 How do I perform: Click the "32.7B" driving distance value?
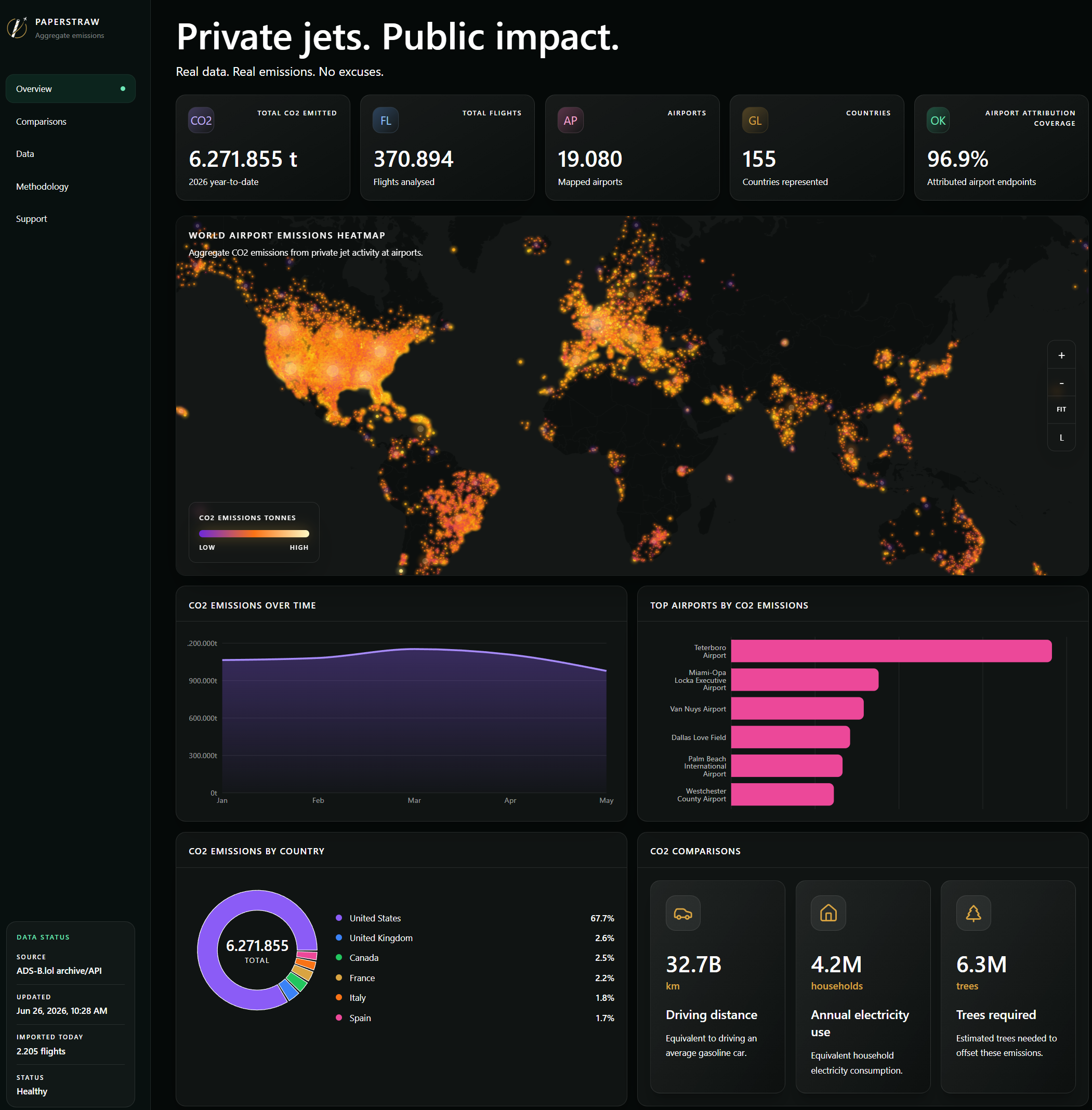(693, 964)
